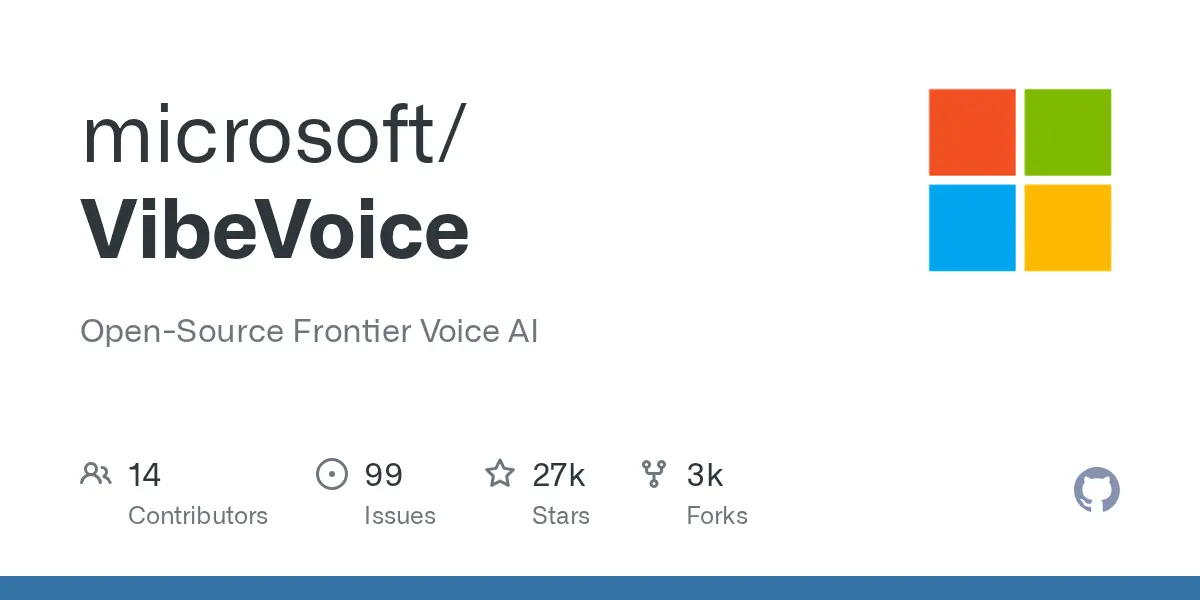Click the green square in Microsoft logo
1200x600 pixels.
pos(1068,132)
